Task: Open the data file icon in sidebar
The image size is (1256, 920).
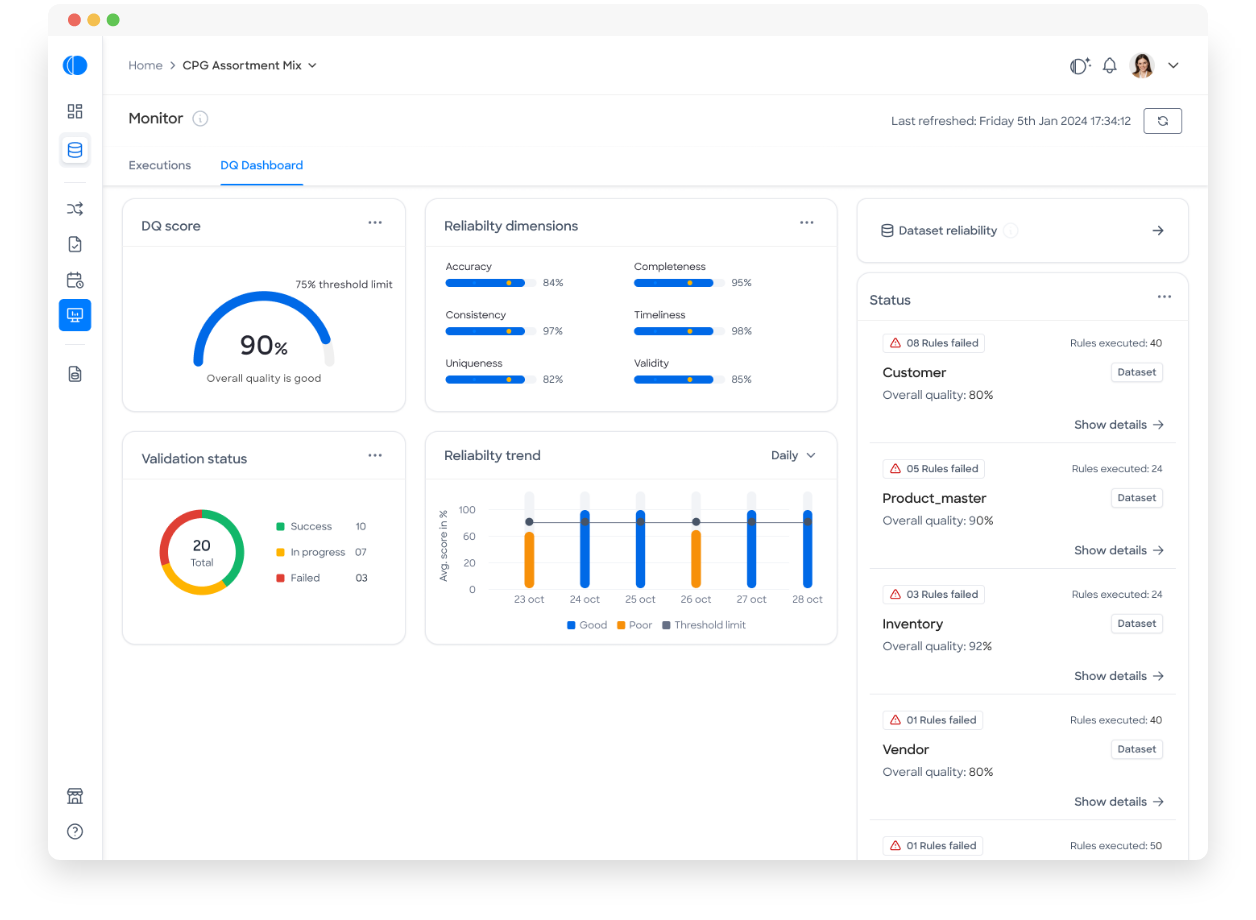Action: coord(75,374)
